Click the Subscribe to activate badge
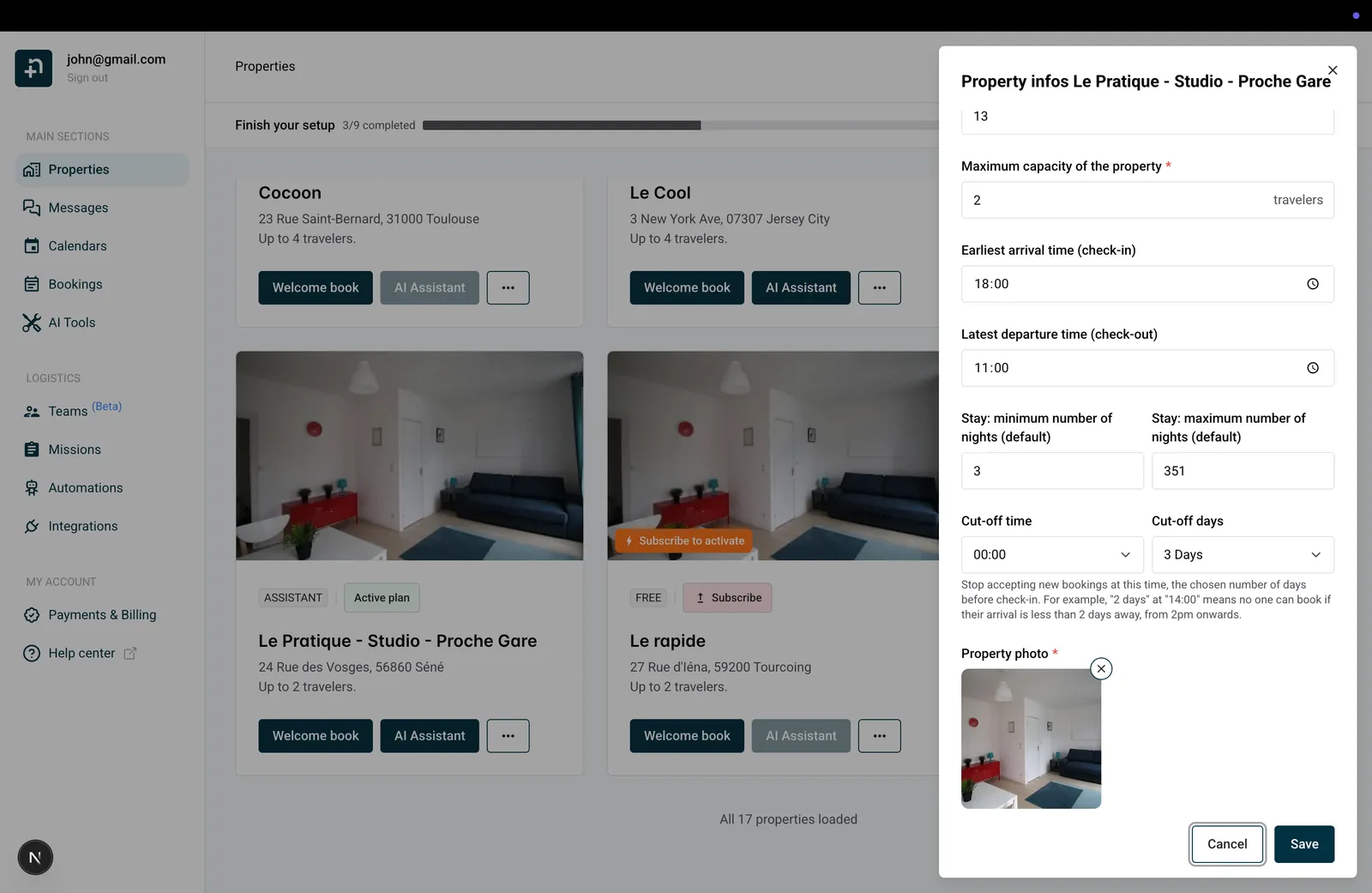The height and width of the screenshot is (893, 1372). pyautogui.click(x=683, y=540)
